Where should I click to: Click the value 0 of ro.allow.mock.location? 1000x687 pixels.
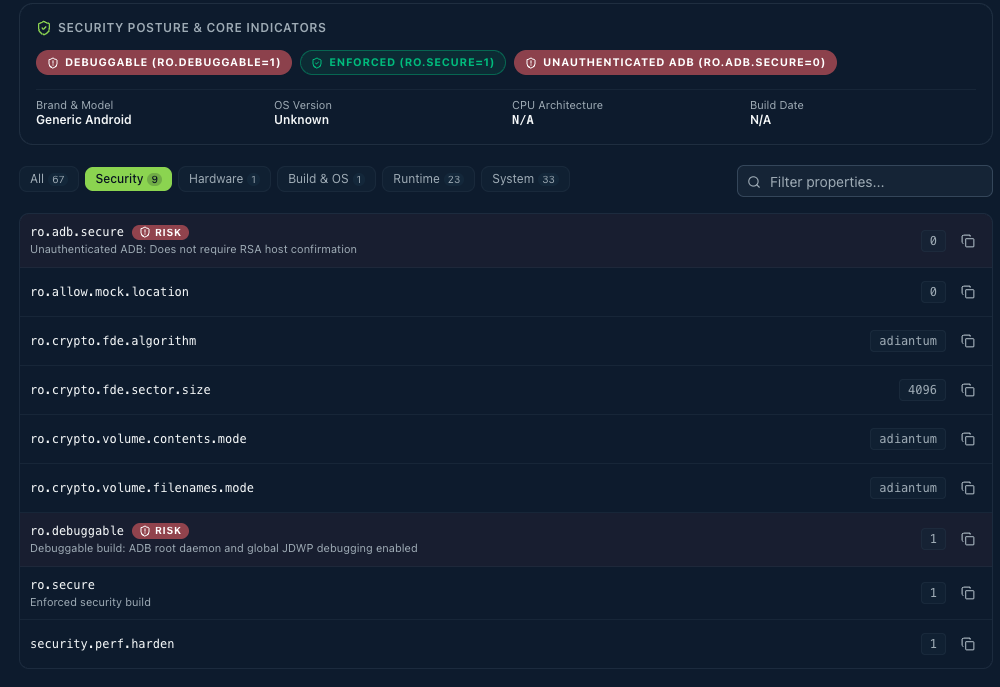933,292
